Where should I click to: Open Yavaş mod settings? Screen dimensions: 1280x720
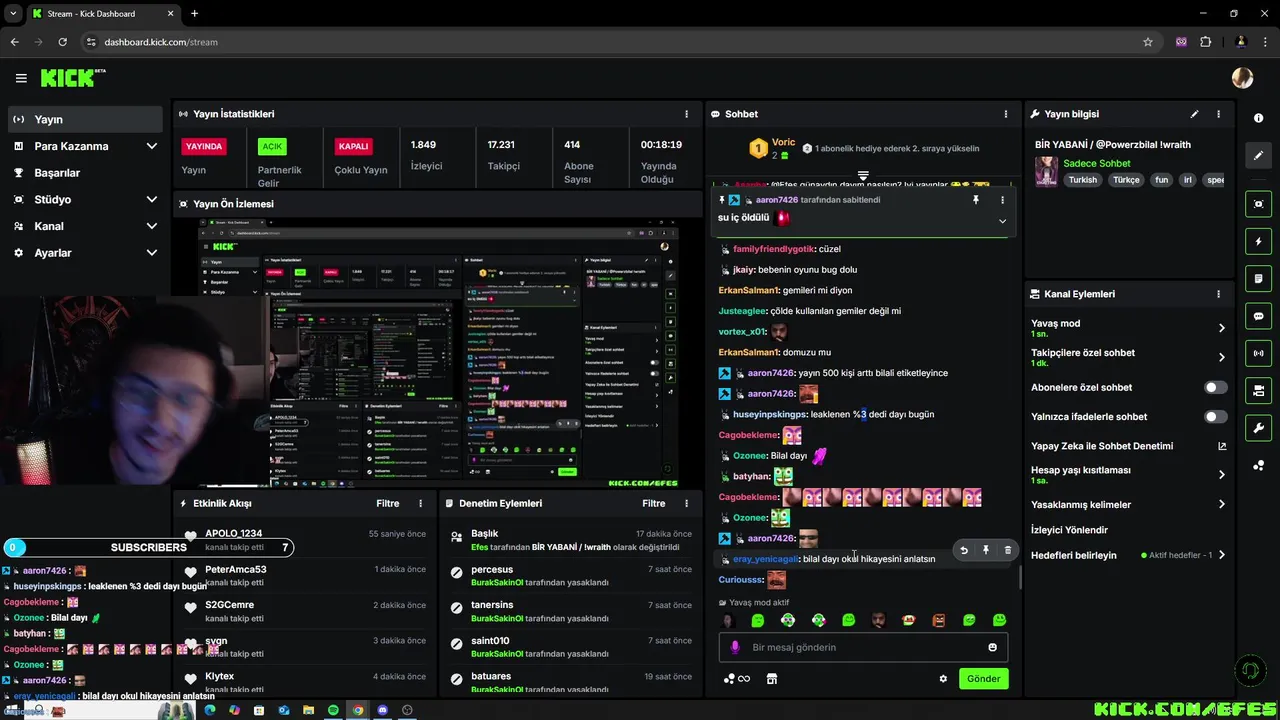tap(1128, 328)
